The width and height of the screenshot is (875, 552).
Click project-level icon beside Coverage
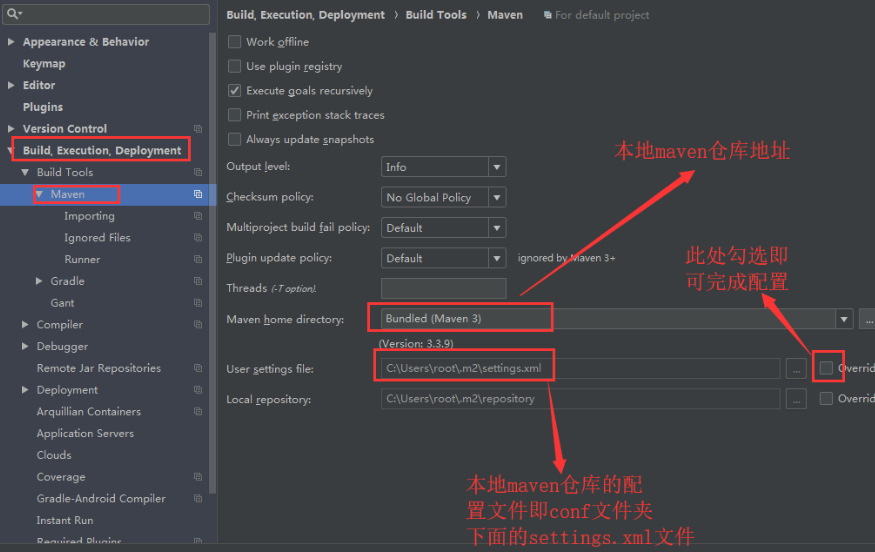click(x=198, y=477)
